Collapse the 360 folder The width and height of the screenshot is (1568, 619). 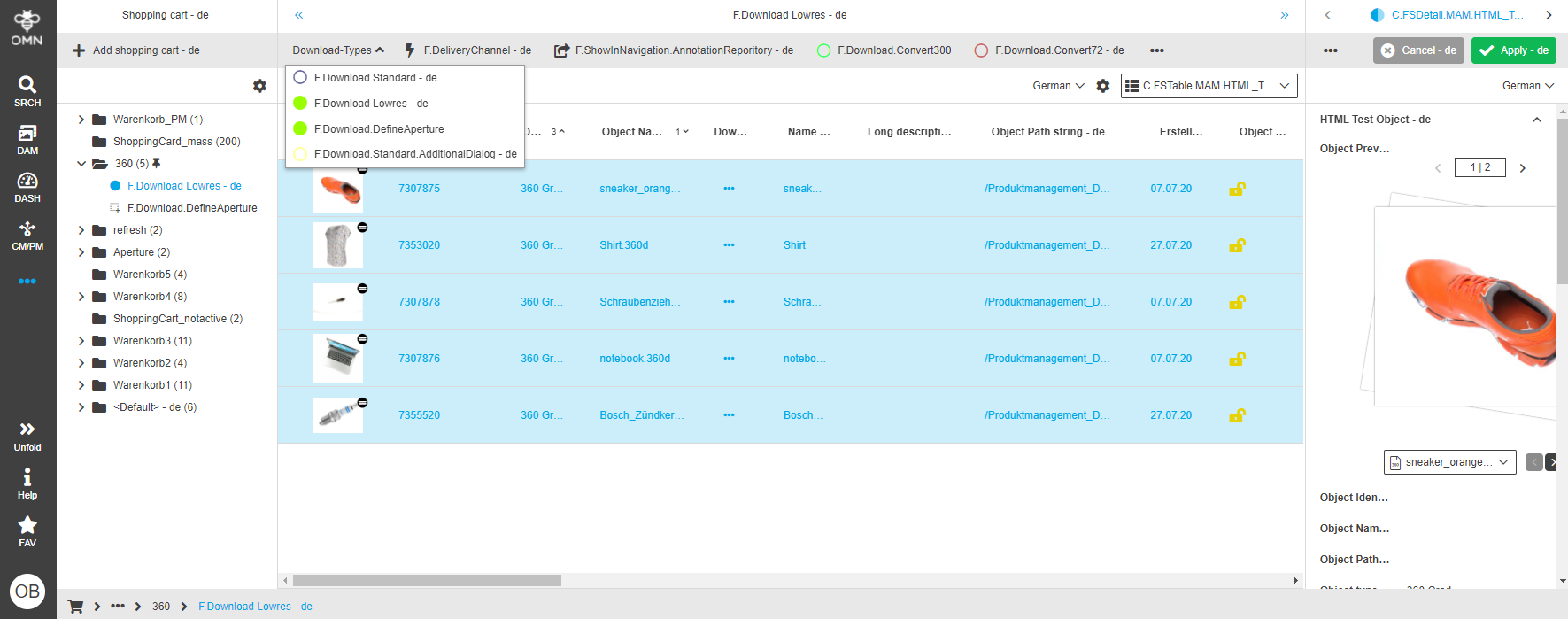point(81,164)
